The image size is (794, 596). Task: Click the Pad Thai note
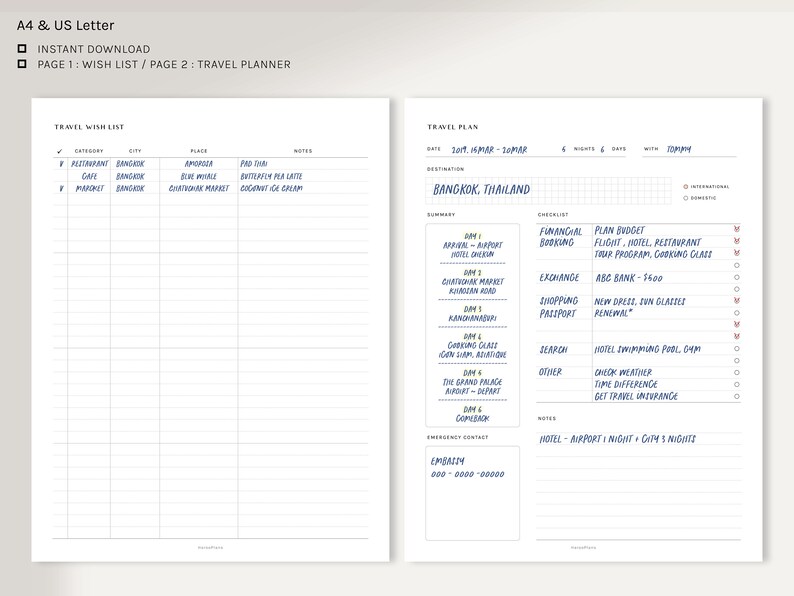click(254, 164)
